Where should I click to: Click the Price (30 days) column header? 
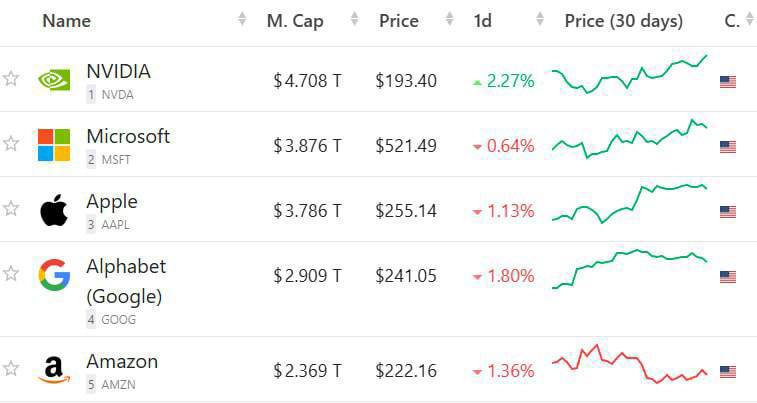pyautogui.click(x=623, y=21)
